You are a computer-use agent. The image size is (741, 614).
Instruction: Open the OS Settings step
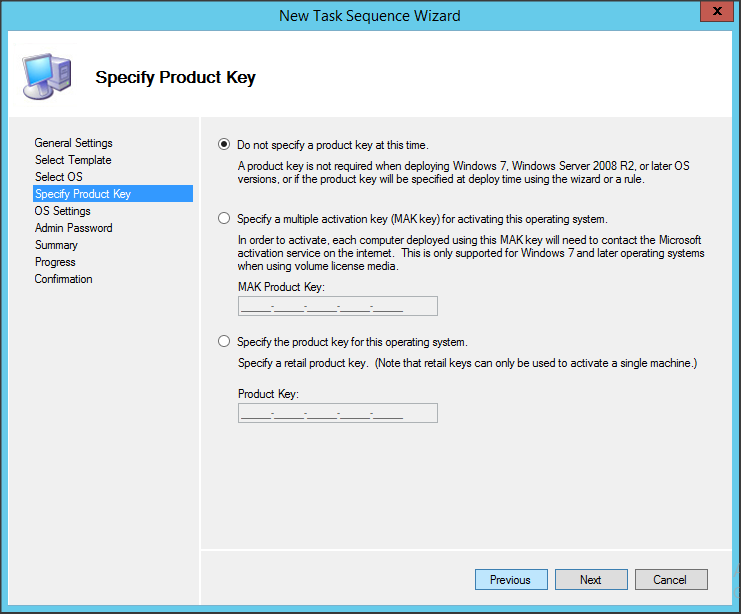62,211
